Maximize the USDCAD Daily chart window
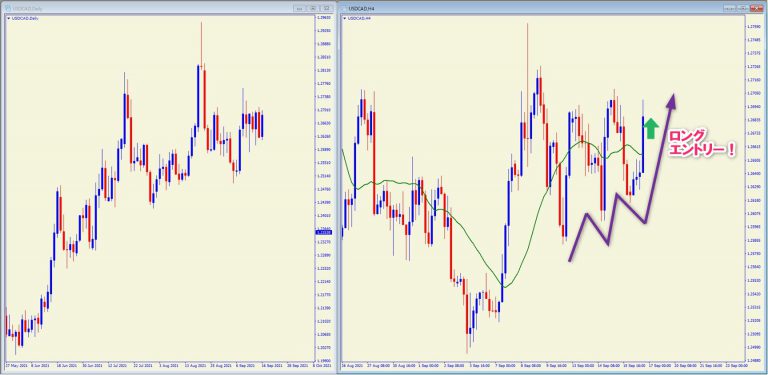This screenshot has width=768, height=375. point(312,8)
